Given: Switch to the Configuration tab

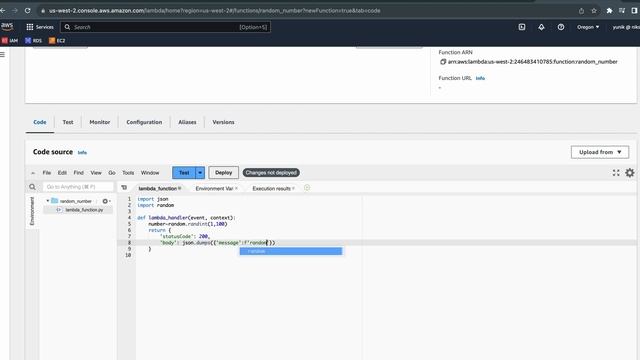Looking at the screenshot, I should coord(144,122).
